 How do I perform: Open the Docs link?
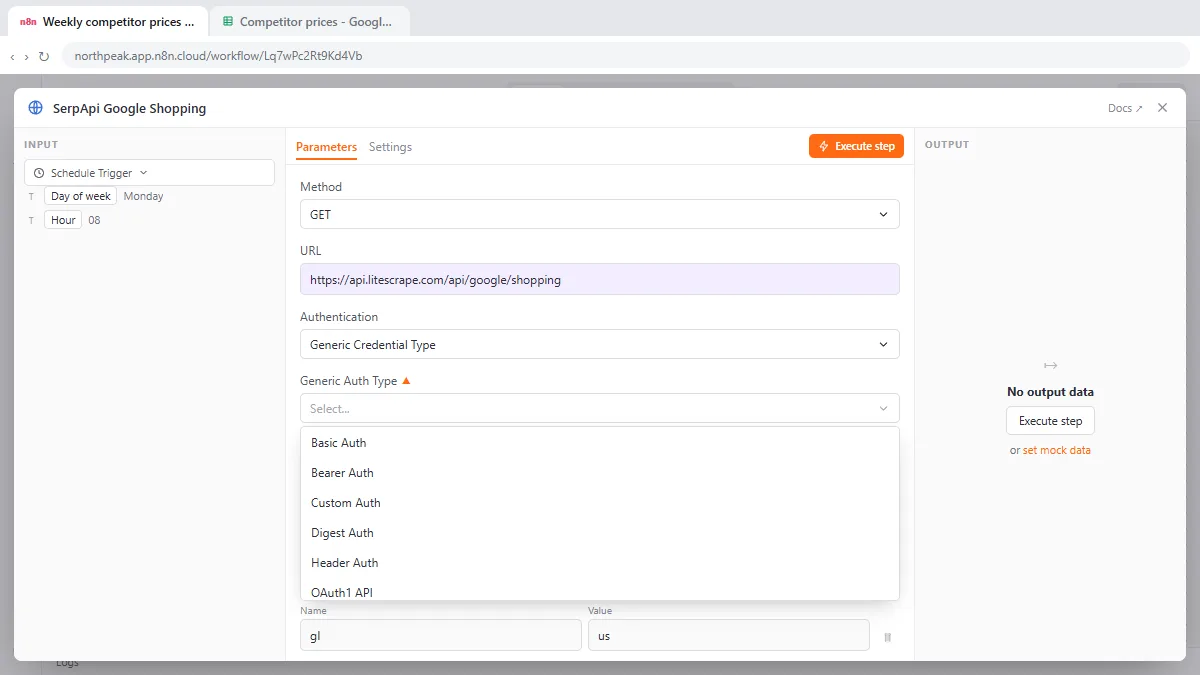tap(1125, 108)
